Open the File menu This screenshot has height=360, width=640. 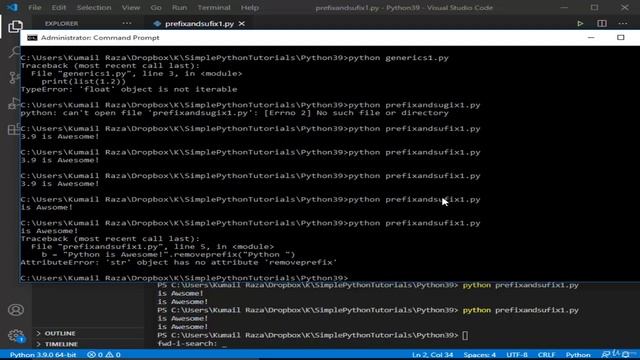(35, 7)
